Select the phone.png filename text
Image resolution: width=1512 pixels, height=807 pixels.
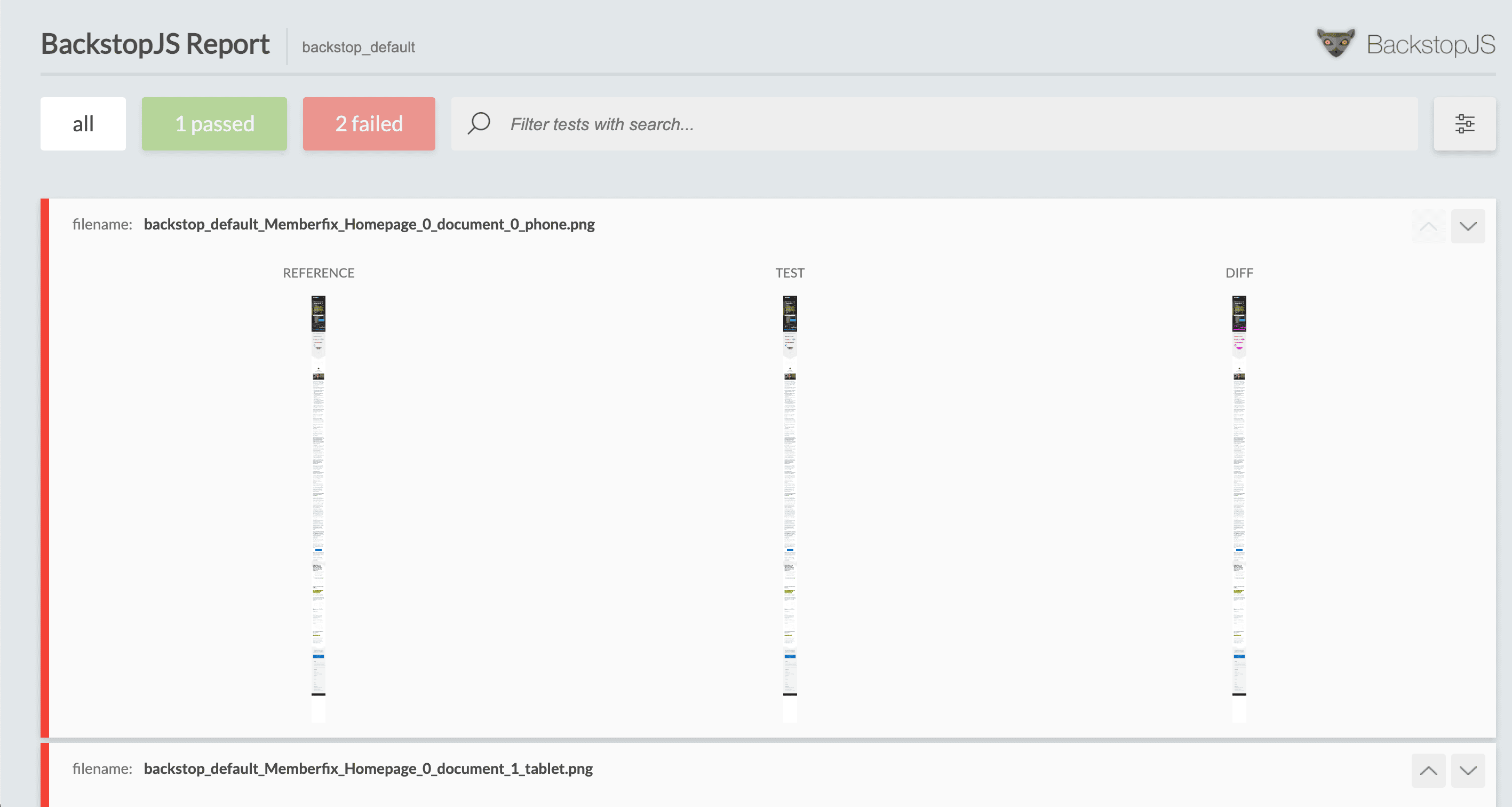pyautogui.click(x=369, y=224)
